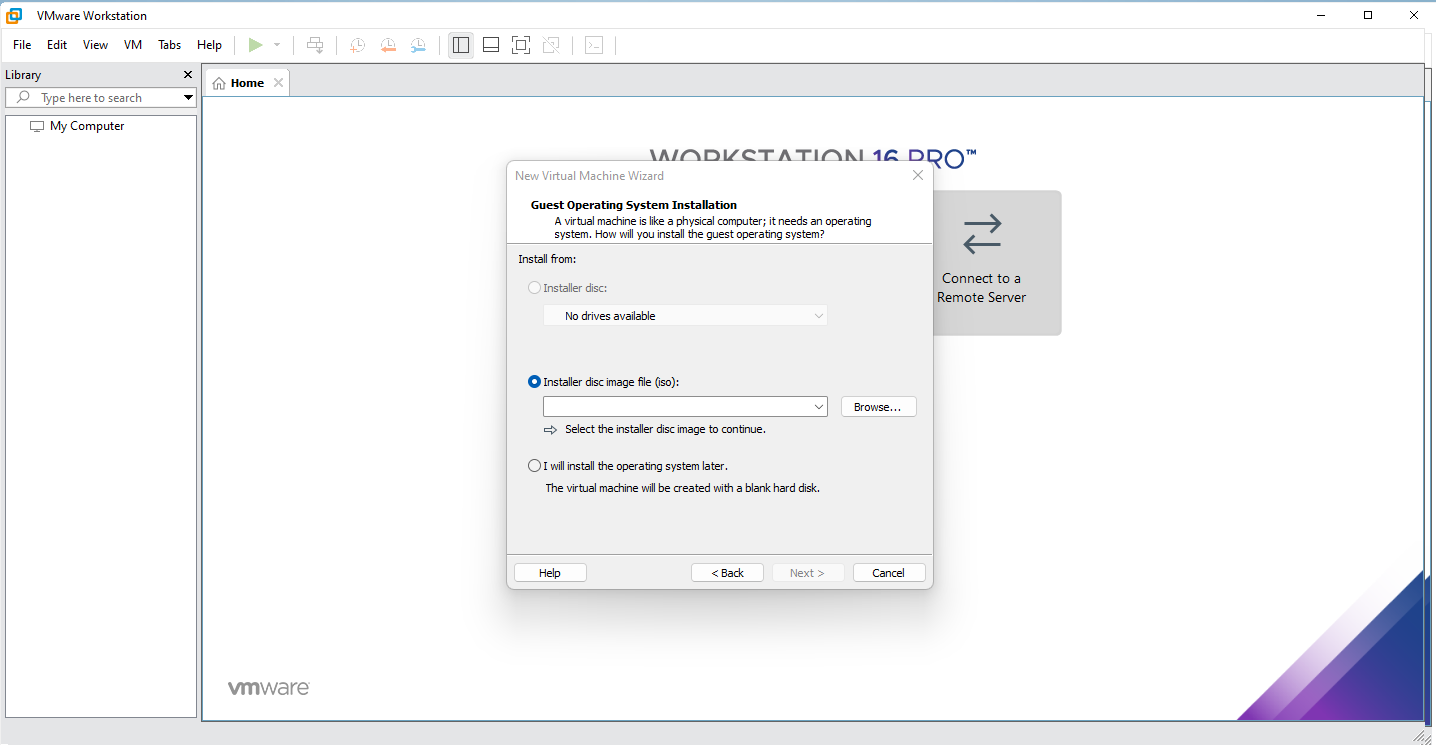Image resolution: width=1436 pixels, height=745 pixels.
Task: Click the < Back button
Action: 728,573
